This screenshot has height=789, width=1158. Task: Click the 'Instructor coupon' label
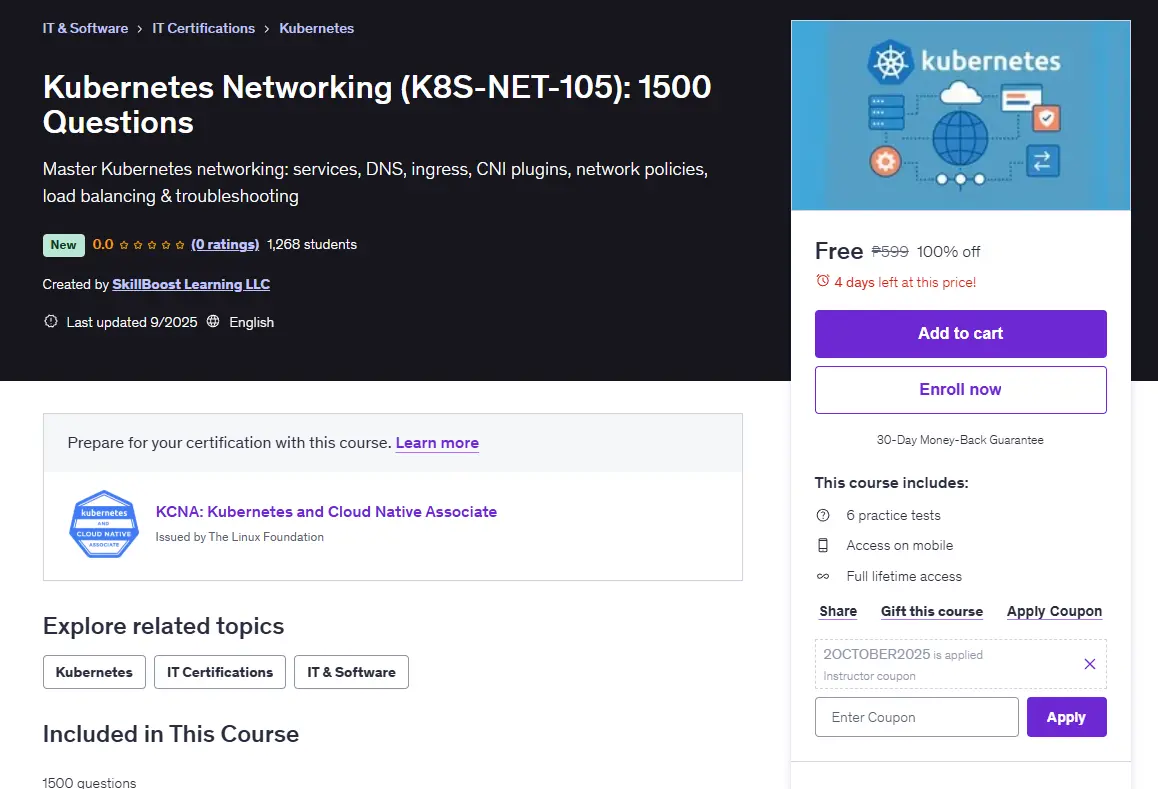pos(869,676)
